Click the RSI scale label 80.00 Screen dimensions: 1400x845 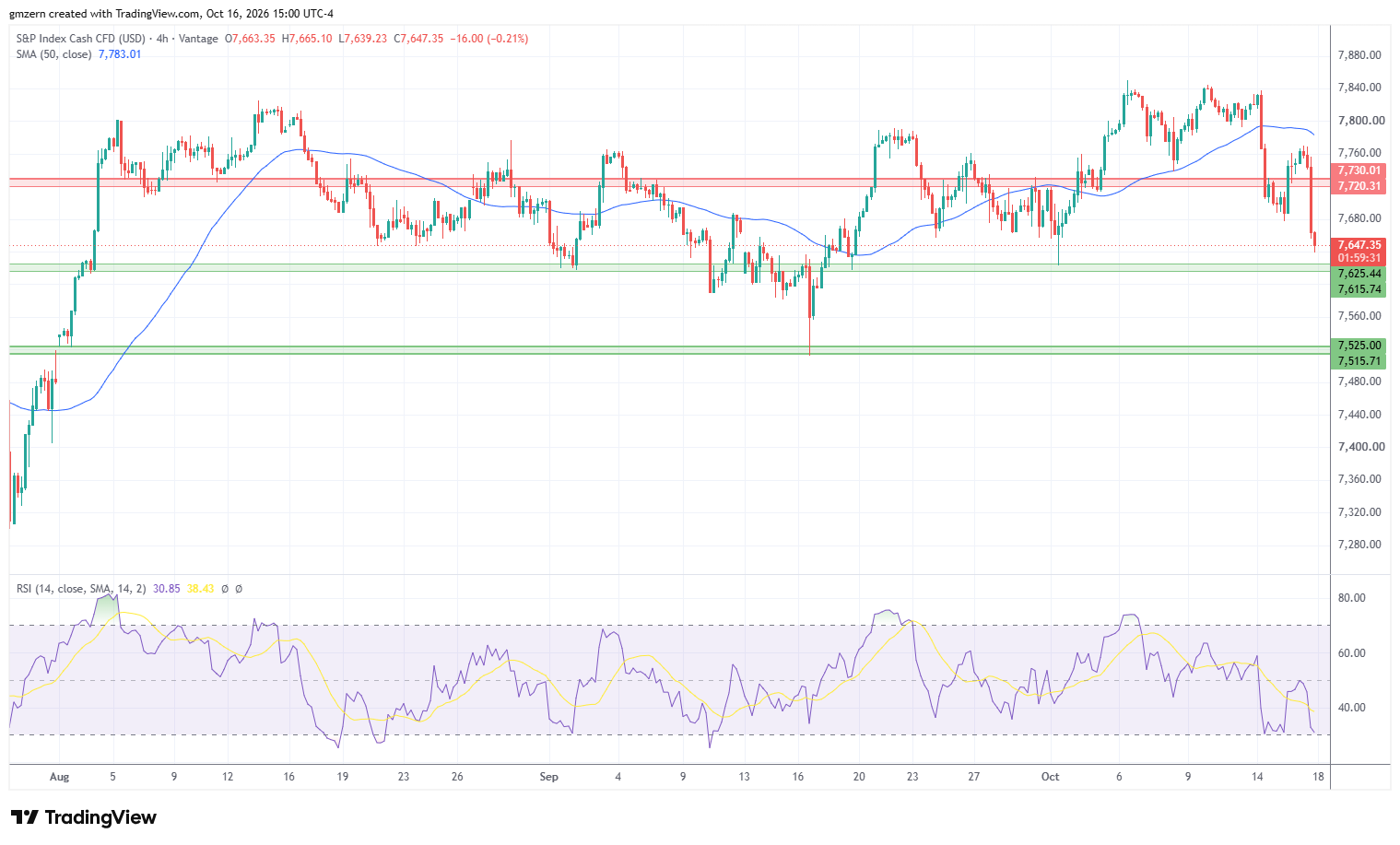[1351, 598]
